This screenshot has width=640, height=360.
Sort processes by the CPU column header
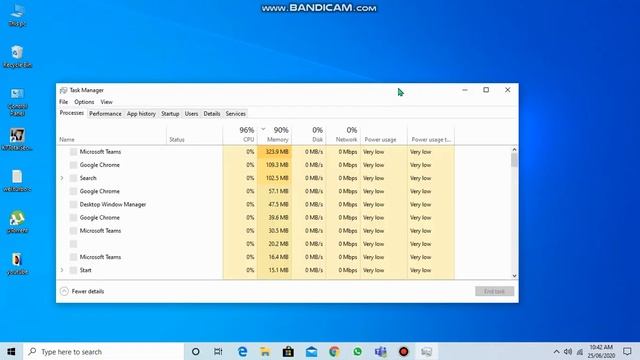click(x=240, y=134)
